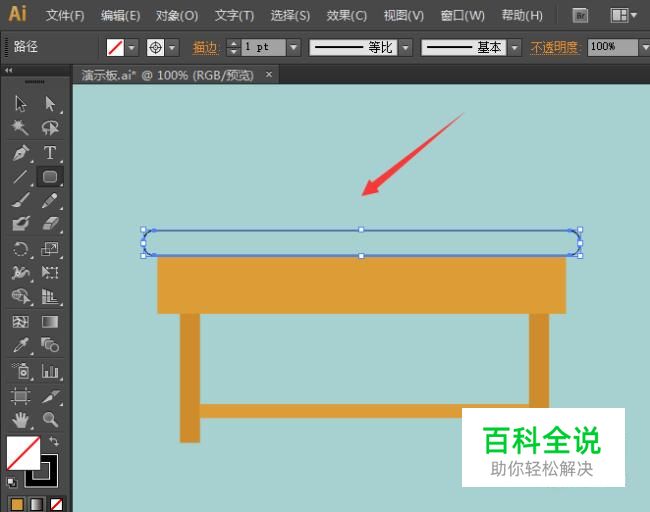Viewport: 650px width, 512px height.
Task: Select the Type tool
Action: (x=50, y=153)
